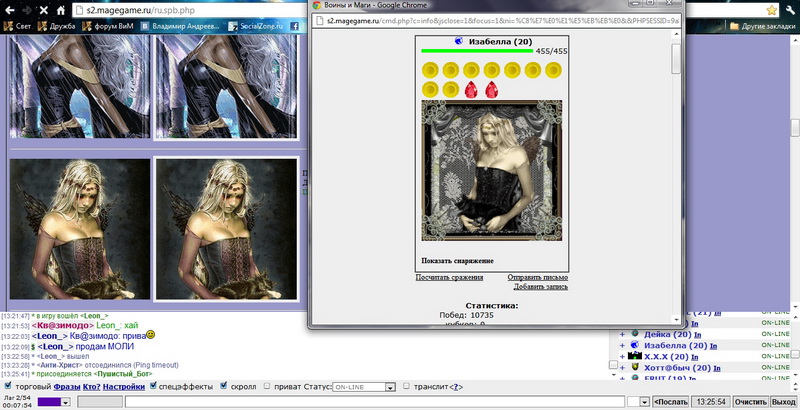Click the globe icon beside Изабелла (20) title
This screenshot has height=410, width=800.
click(x=458, y=41)
